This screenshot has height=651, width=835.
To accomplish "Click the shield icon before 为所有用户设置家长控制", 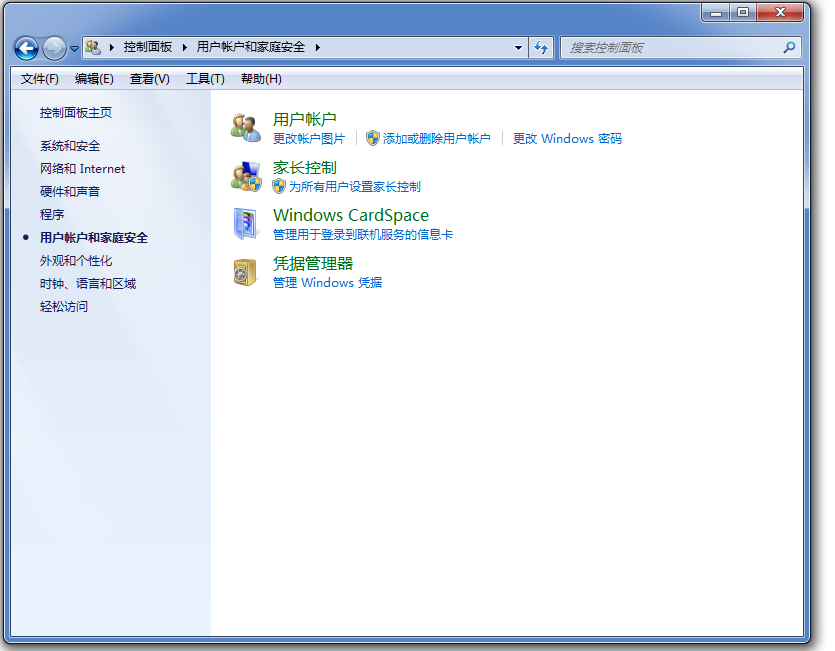I will click(x=279, y=186).
